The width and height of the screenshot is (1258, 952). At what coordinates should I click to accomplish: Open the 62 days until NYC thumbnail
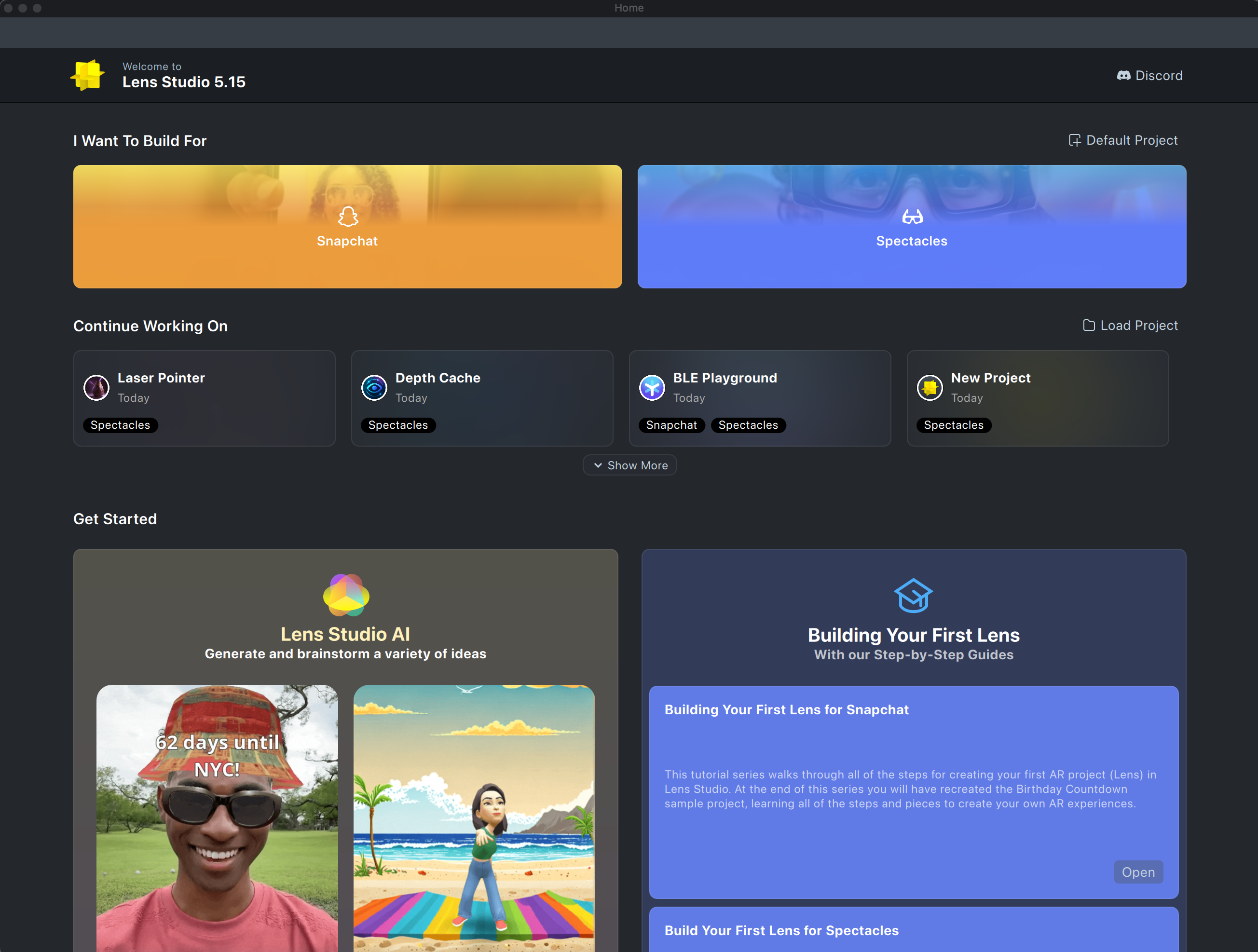point(217,818)
